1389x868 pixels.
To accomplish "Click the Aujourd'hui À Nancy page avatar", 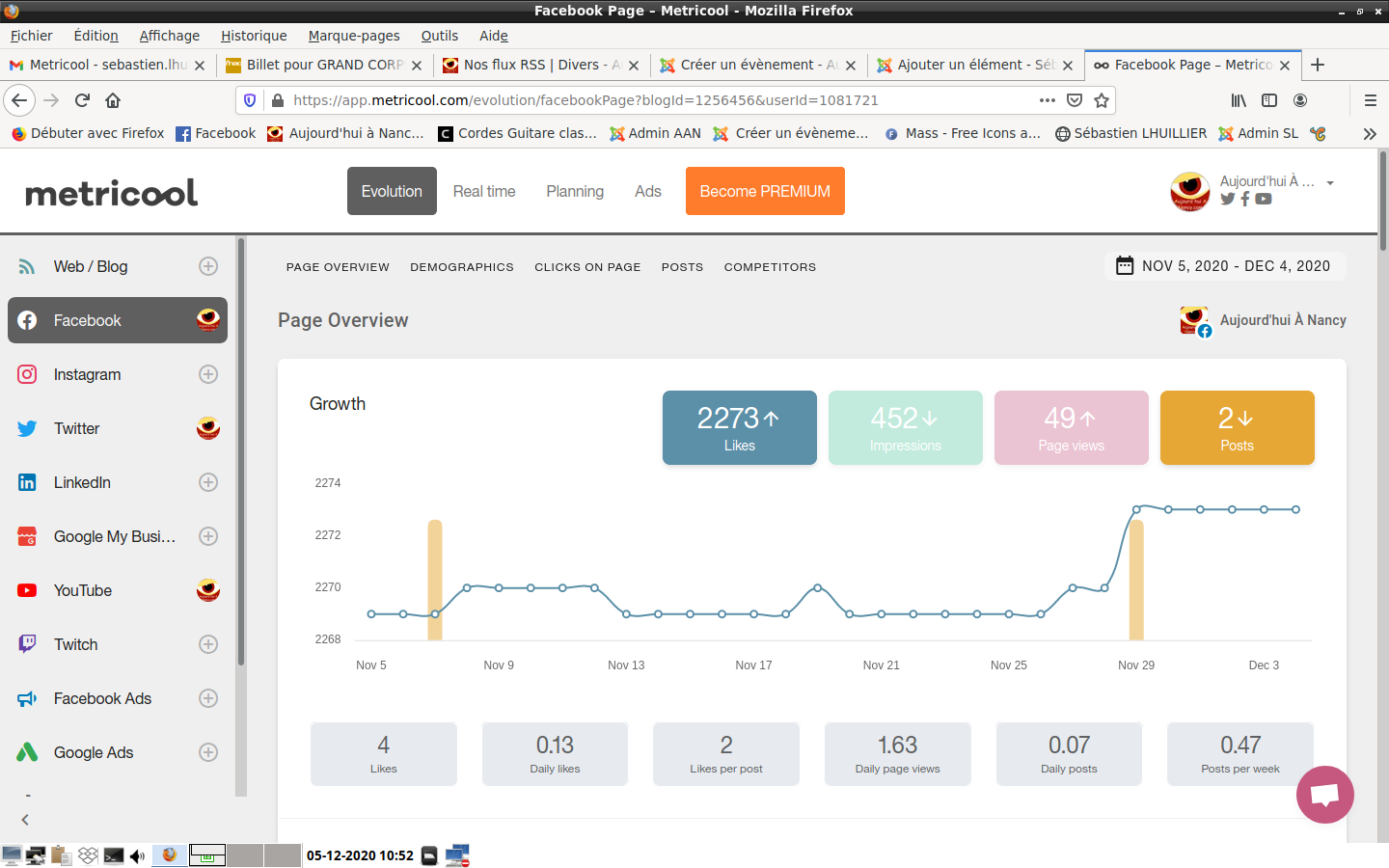I will coord(1194,320).
